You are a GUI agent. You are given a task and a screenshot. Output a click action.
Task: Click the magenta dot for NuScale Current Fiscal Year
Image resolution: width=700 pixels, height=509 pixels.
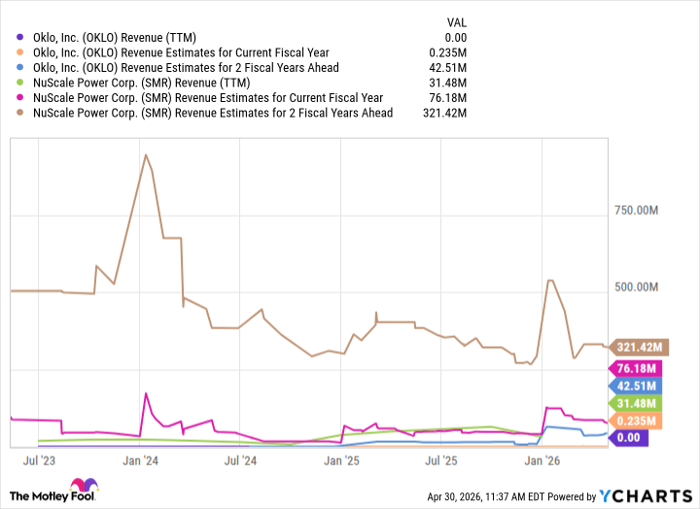pyautogui.click(x=20, y=97)
